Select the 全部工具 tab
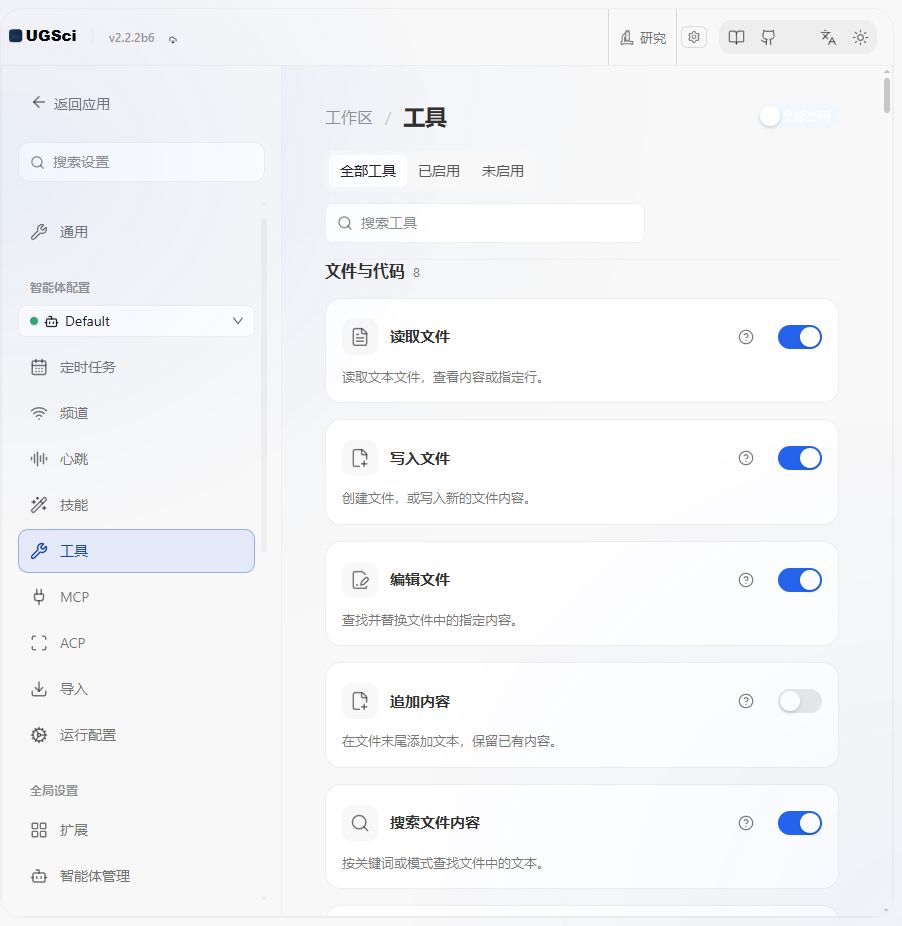This screenshot has height=926, width=902. point(367,171)
